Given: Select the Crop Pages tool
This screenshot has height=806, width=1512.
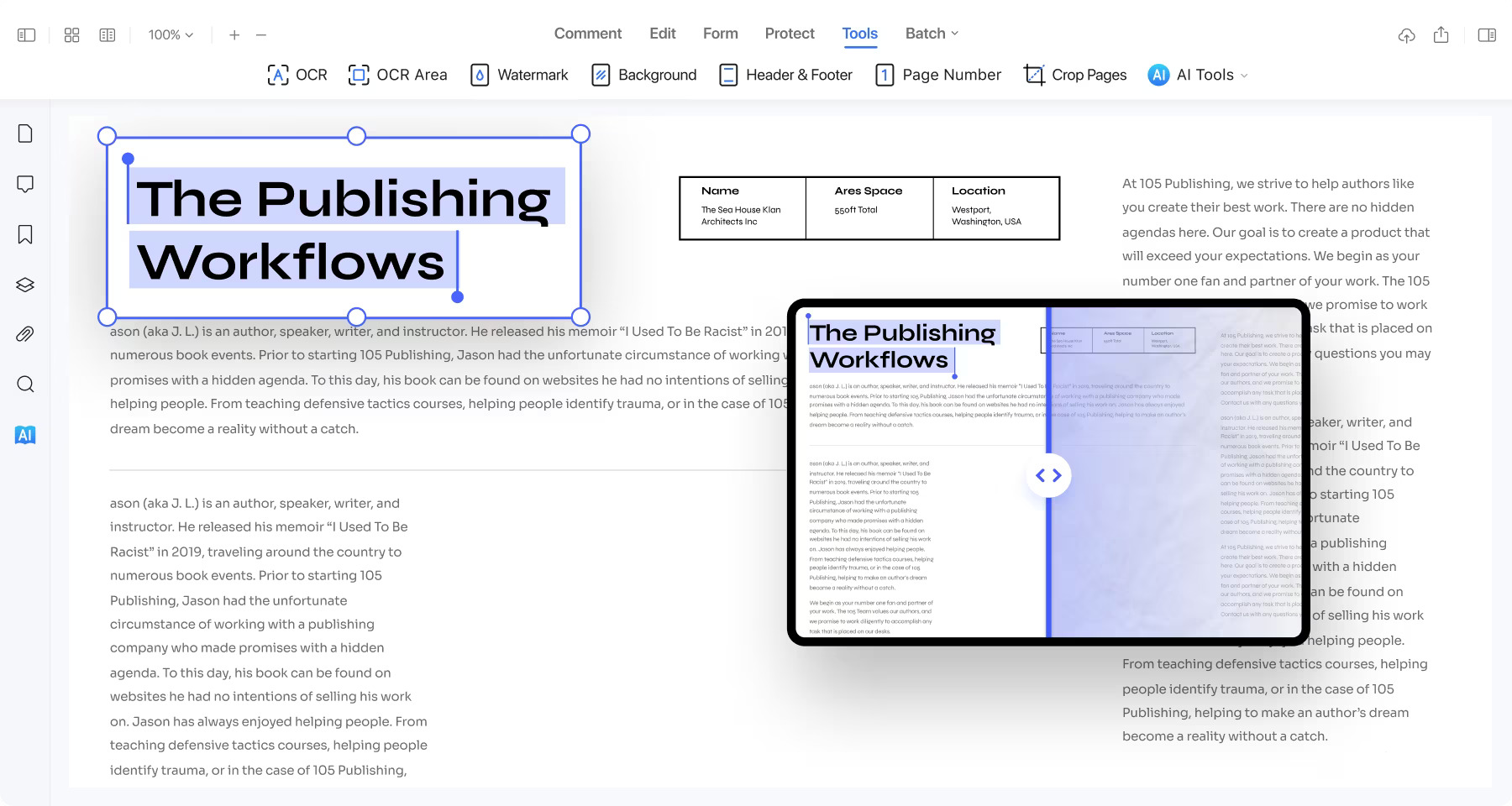Looking at the screenshot, I should pos(1075,75).
